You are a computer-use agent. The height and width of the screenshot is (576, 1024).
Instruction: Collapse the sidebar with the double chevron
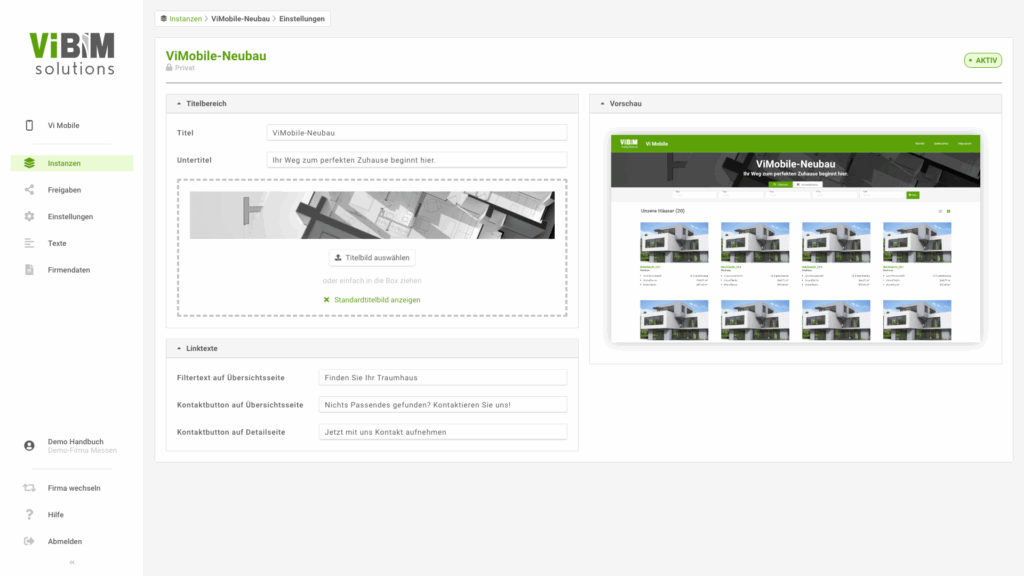(x=71, y=562)
